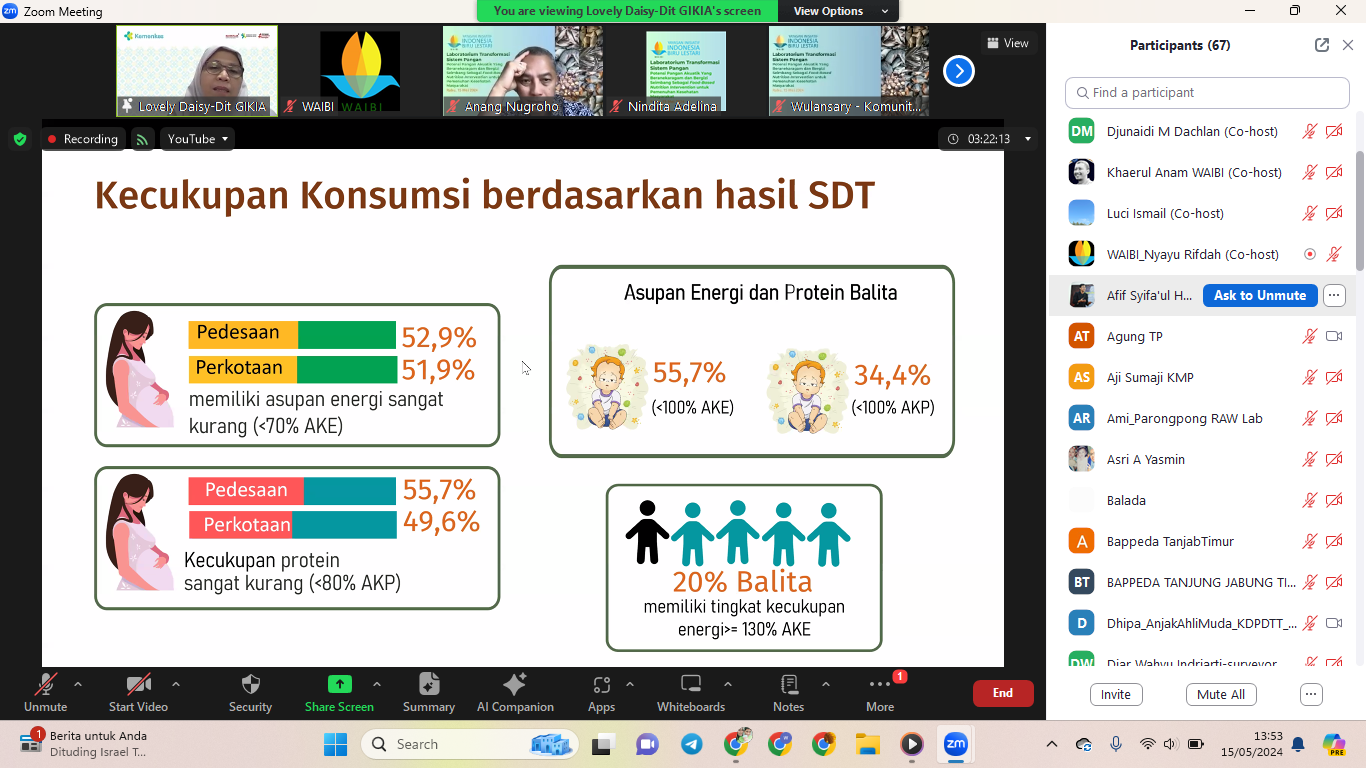Pop out the Participants panel

tap(1322, 45)
